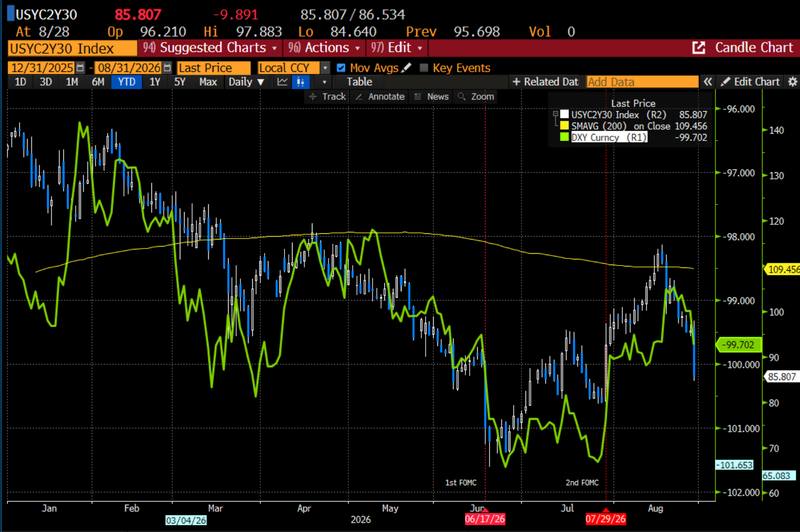
Task: Click the 08/31/2026 end date field
Action: (129, 68)
